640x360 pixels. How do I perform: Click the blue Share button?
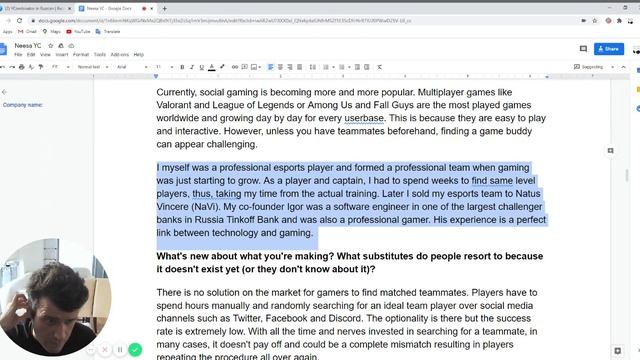[x=609, y=49]
